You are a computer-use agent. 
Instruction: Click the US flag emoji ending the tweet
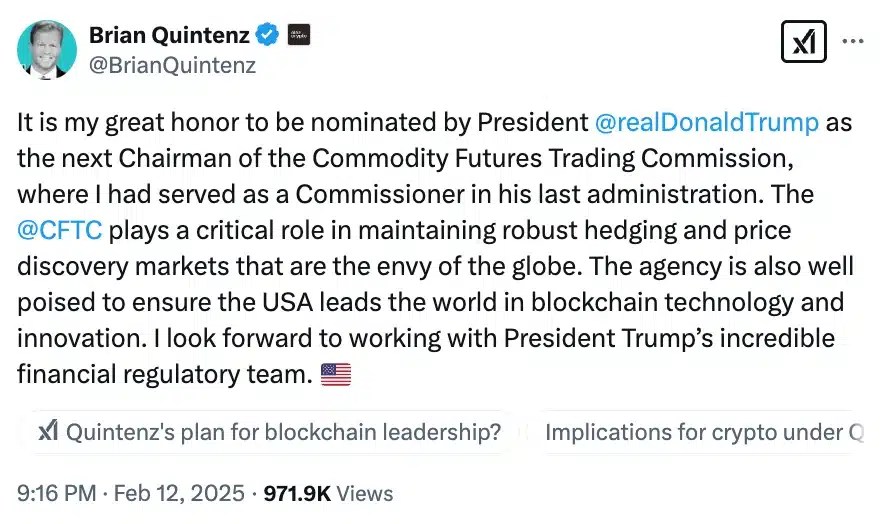pos(335,375)
